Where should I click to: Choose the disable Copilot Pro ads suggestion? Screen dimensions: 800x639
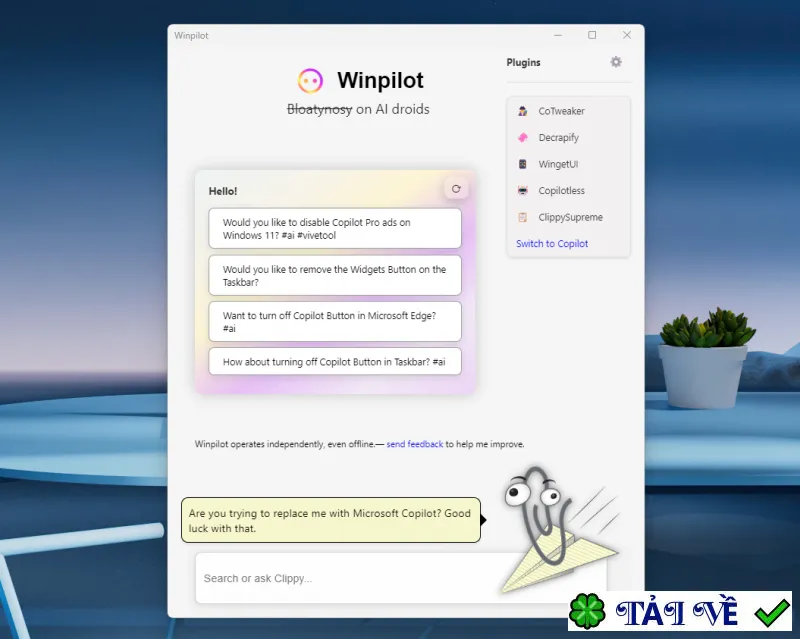(x=335, y=229)
